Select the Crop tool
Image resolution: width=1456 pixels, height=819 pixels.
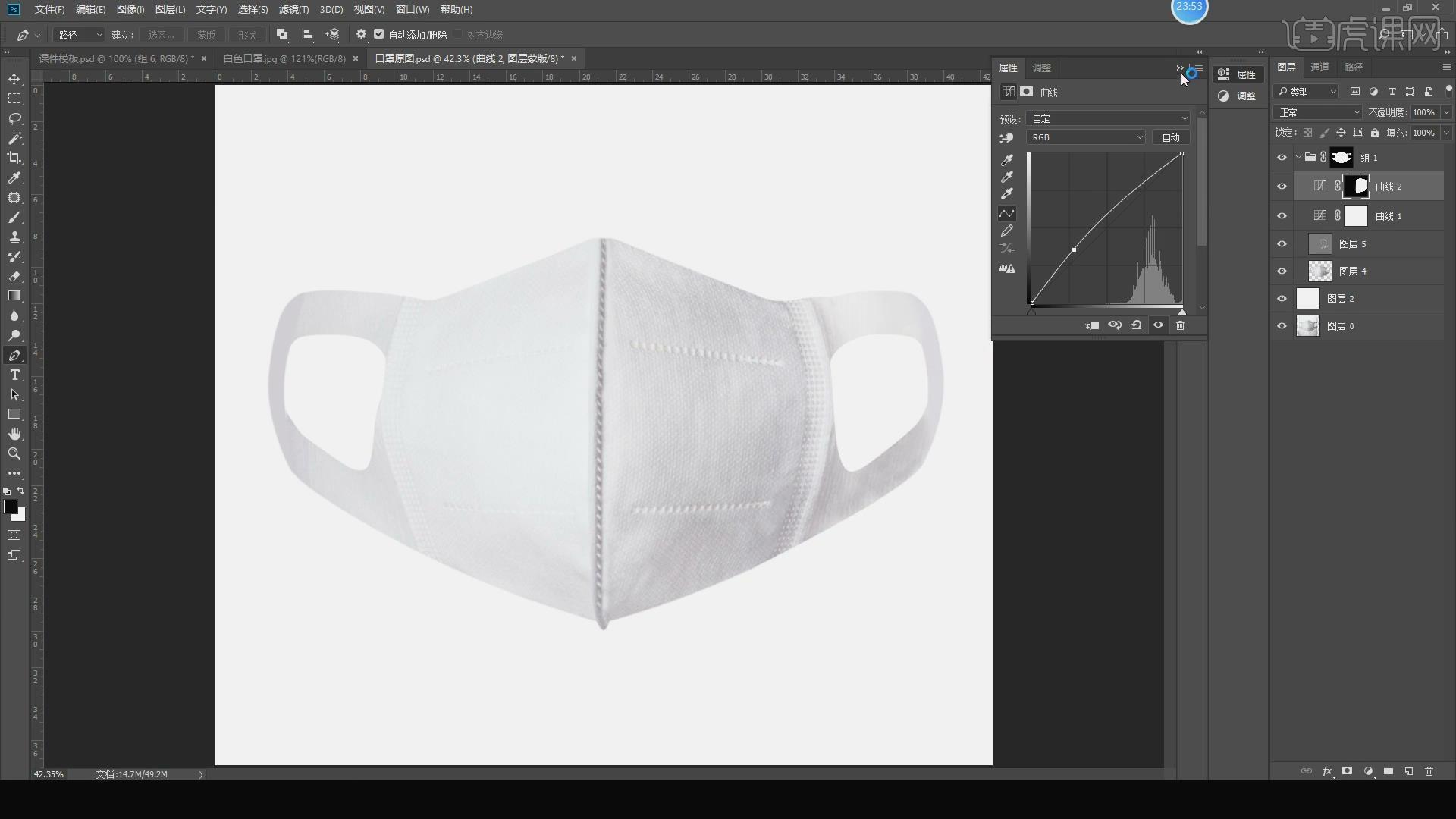click(x=14, y=158)
